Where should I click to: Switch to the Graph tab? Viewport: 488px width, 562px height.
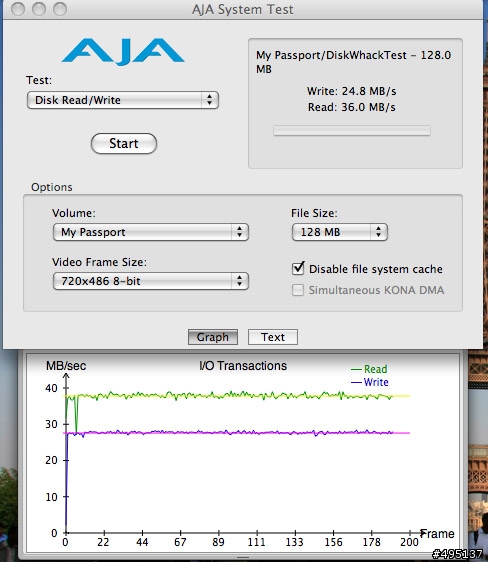212,337
